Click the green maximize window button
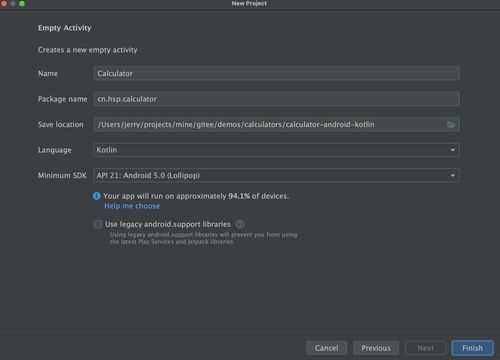Screen dimensions: 500x360 pyautogui.click(x=22, y=4)
